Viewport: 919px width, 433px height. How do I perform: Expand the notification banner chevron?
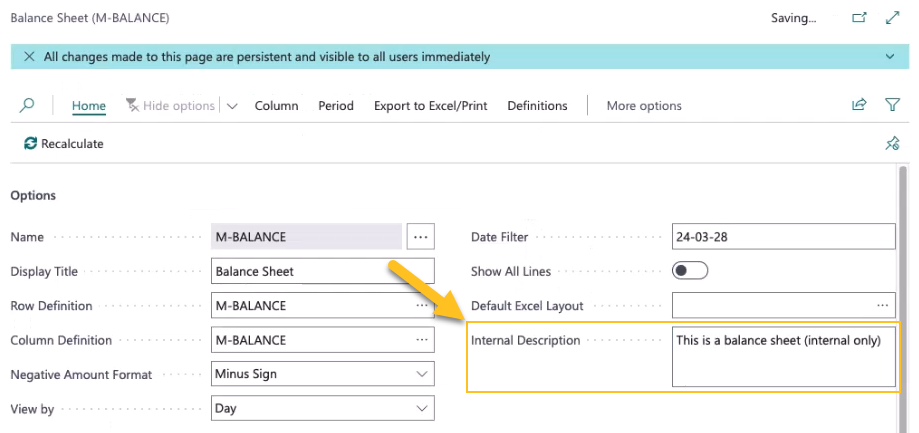890,57
